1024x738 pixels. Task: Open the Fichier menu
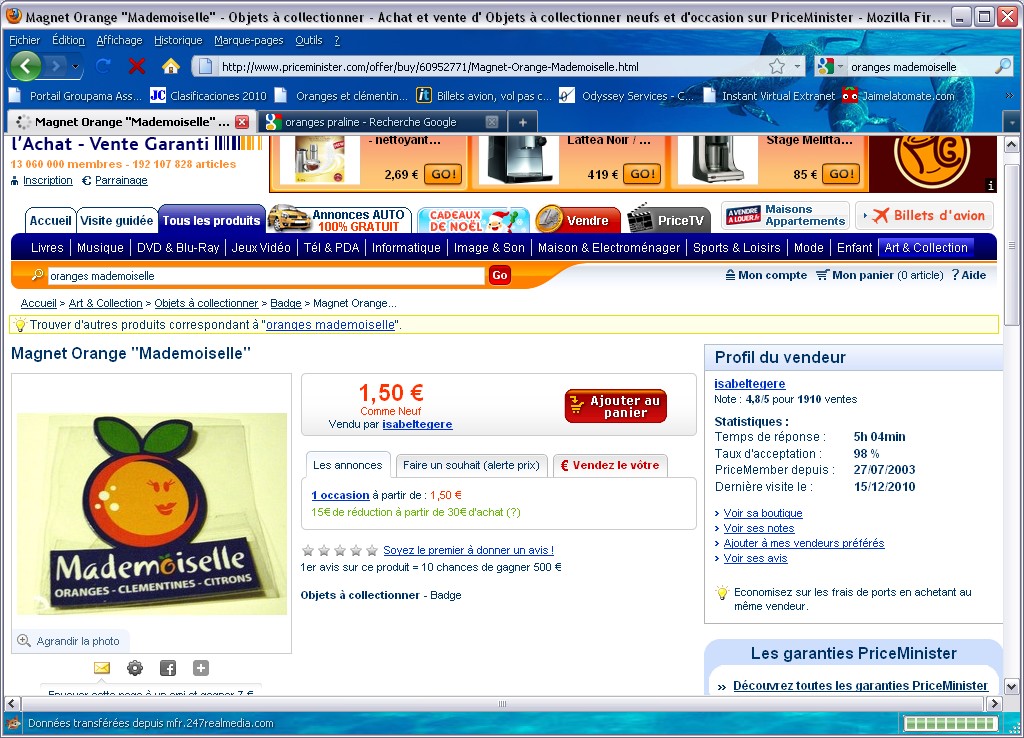[25, 40]
